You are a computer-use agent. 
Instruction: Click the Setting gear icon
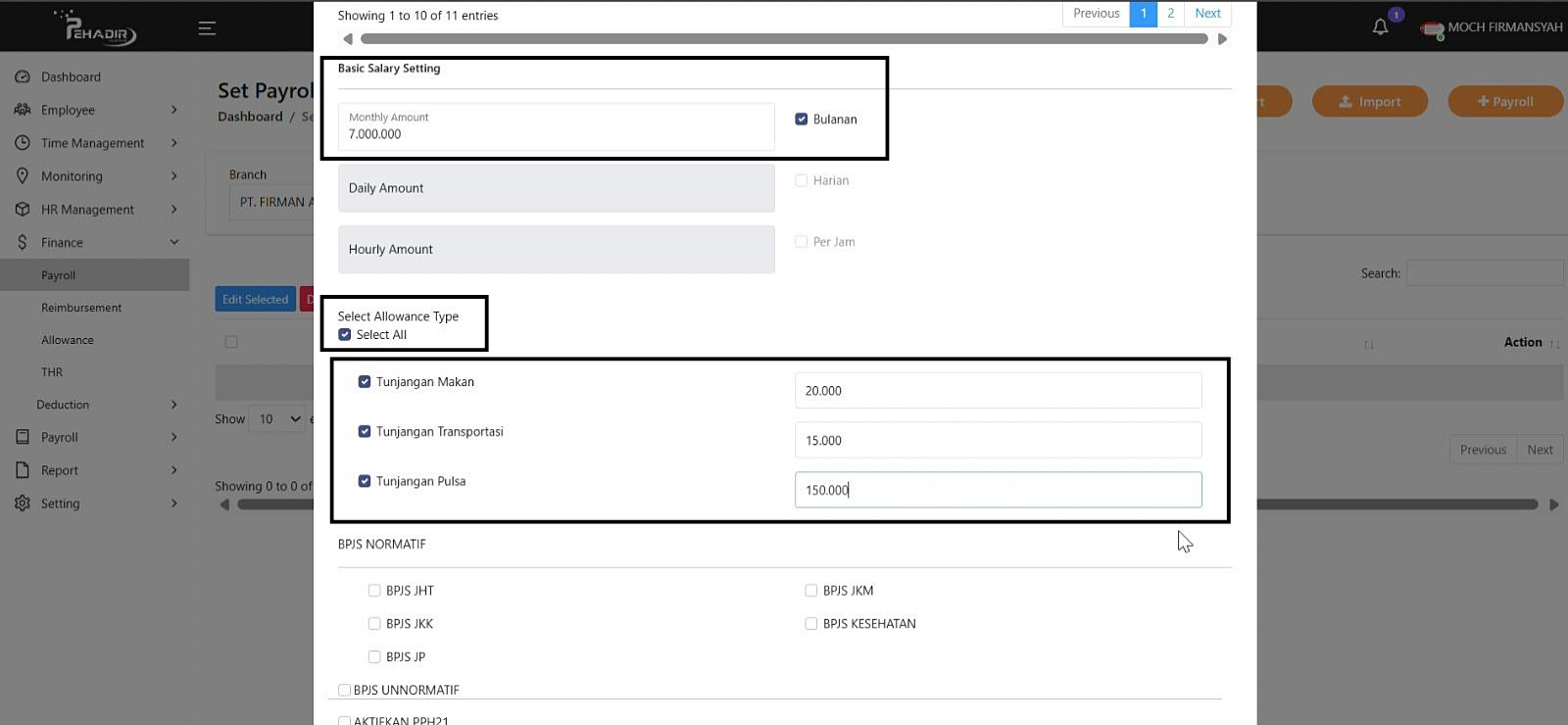[23, 504]
